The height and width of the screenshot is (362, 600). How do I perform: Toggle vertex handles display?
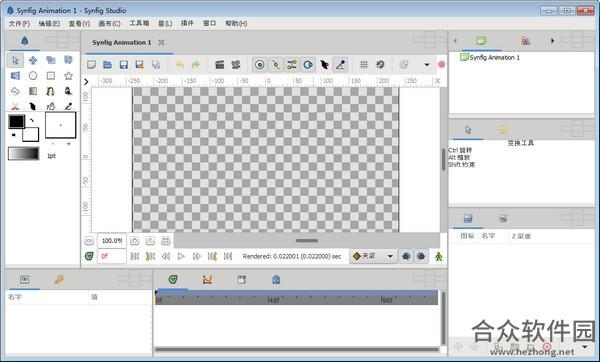pos(276,65)
